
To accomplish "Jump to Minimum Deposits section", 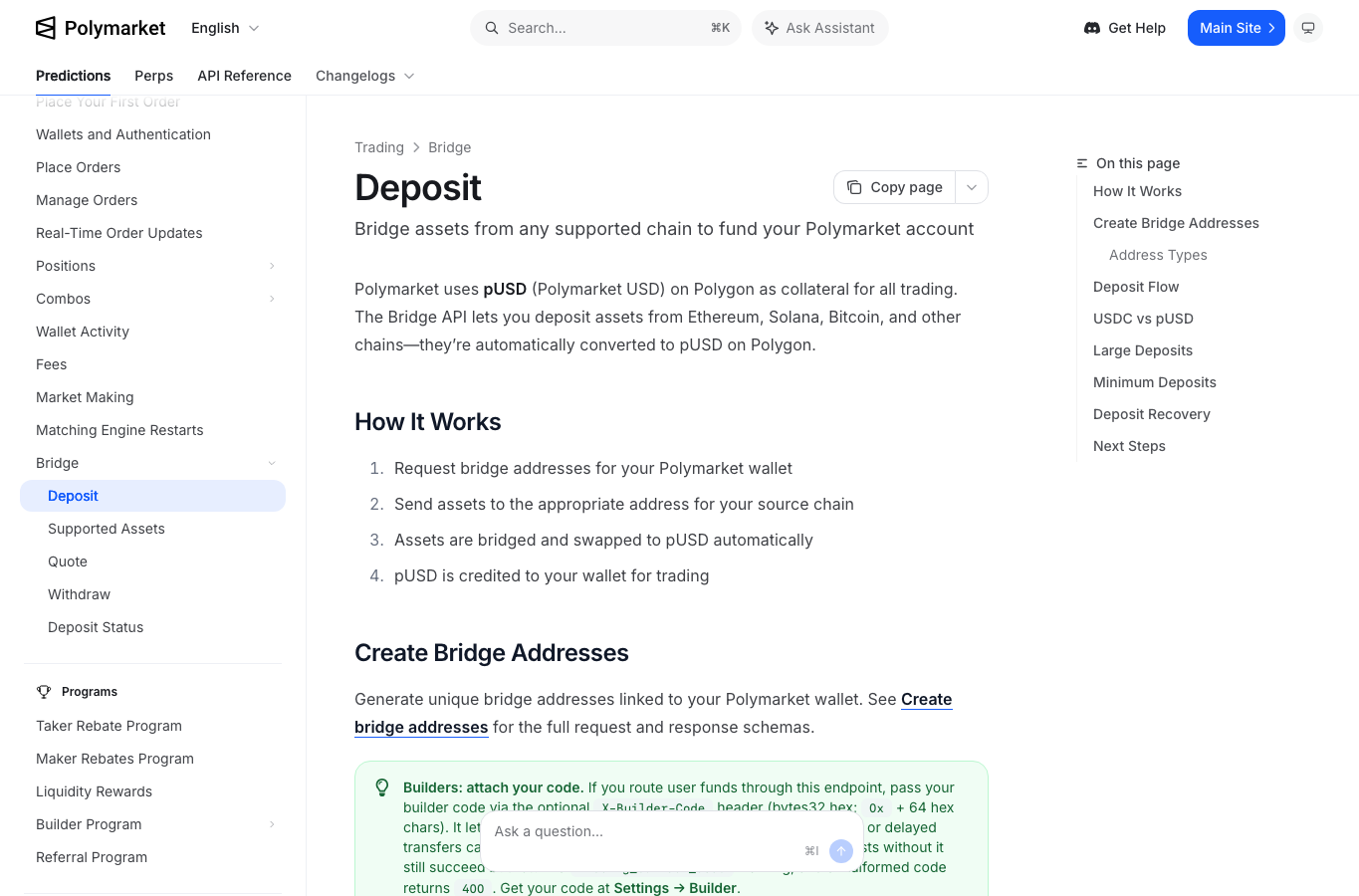I will (x=1155, y=382).
